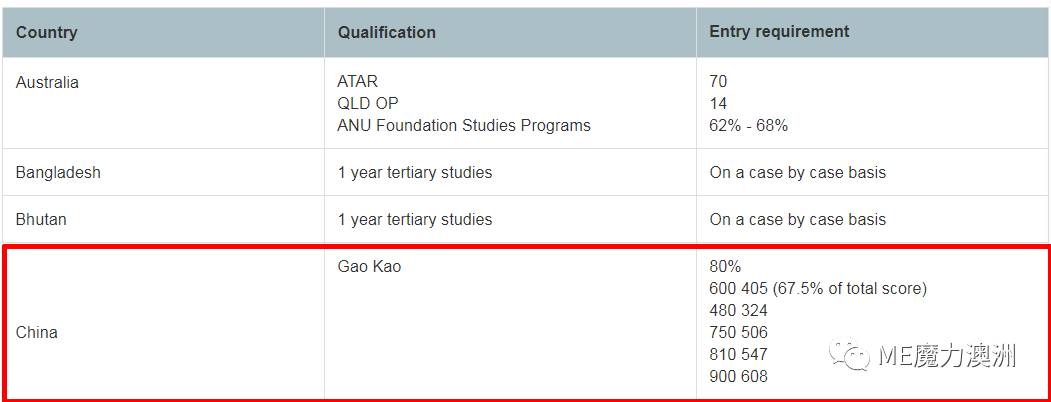1051x402 pixels.
Task: Click ANU Foundation Studies Programs text
Action: [464, 125]
